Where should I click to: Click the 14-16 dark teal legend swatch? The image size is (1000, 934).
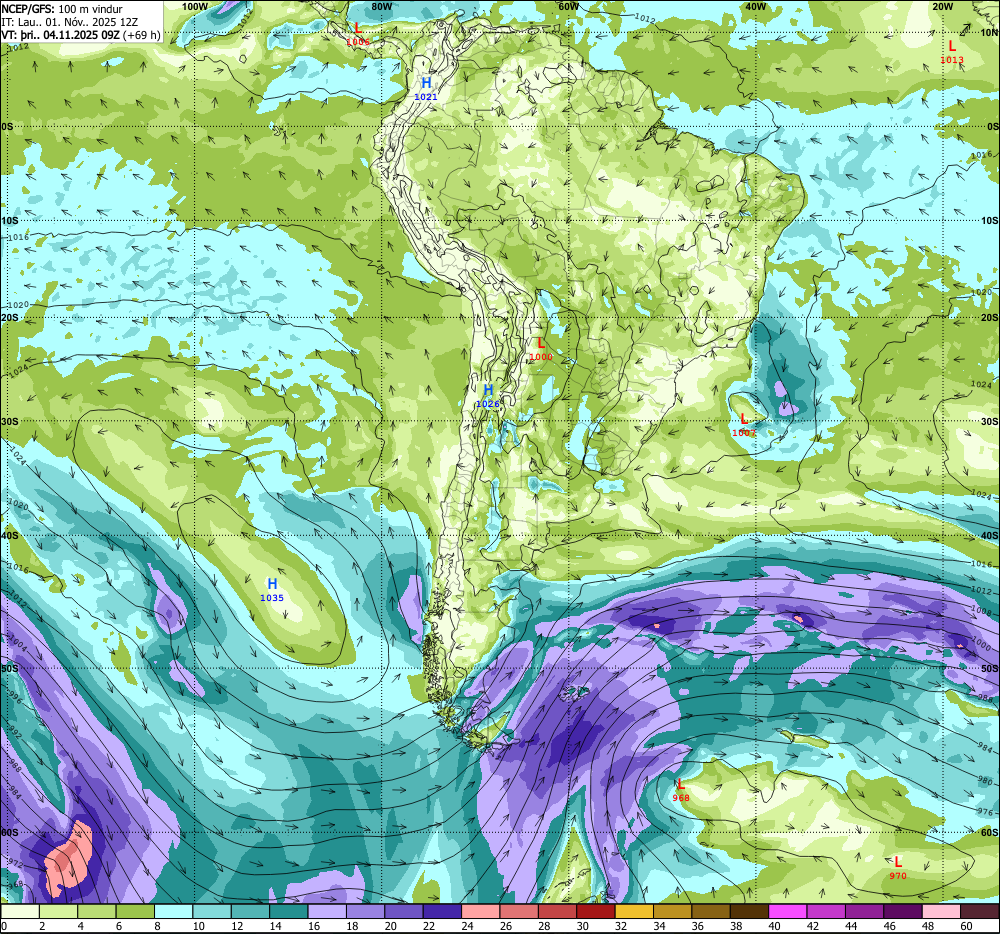[289, 911]
